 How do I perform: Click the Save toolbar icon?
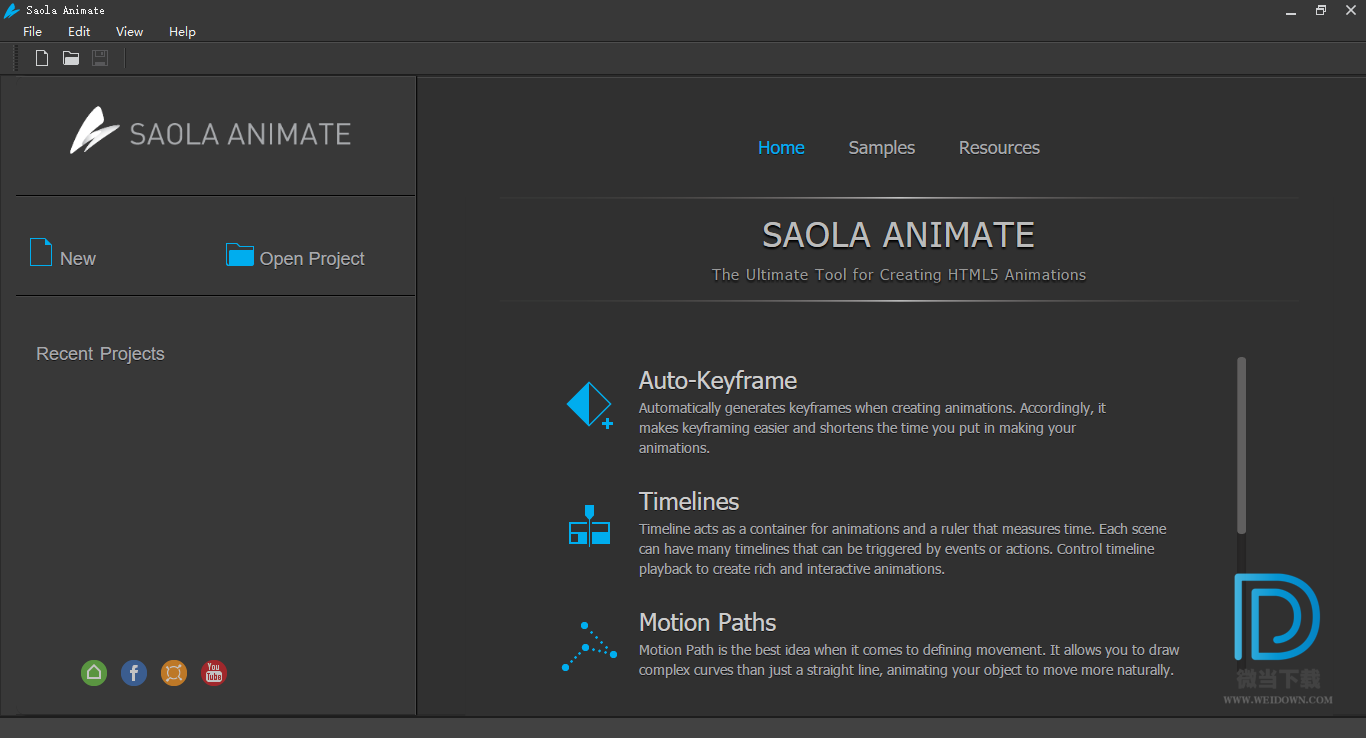[x=100, y=58]
